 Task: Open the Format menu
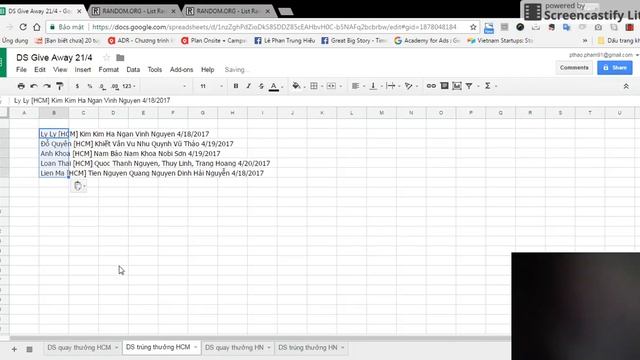pos(109,70)
